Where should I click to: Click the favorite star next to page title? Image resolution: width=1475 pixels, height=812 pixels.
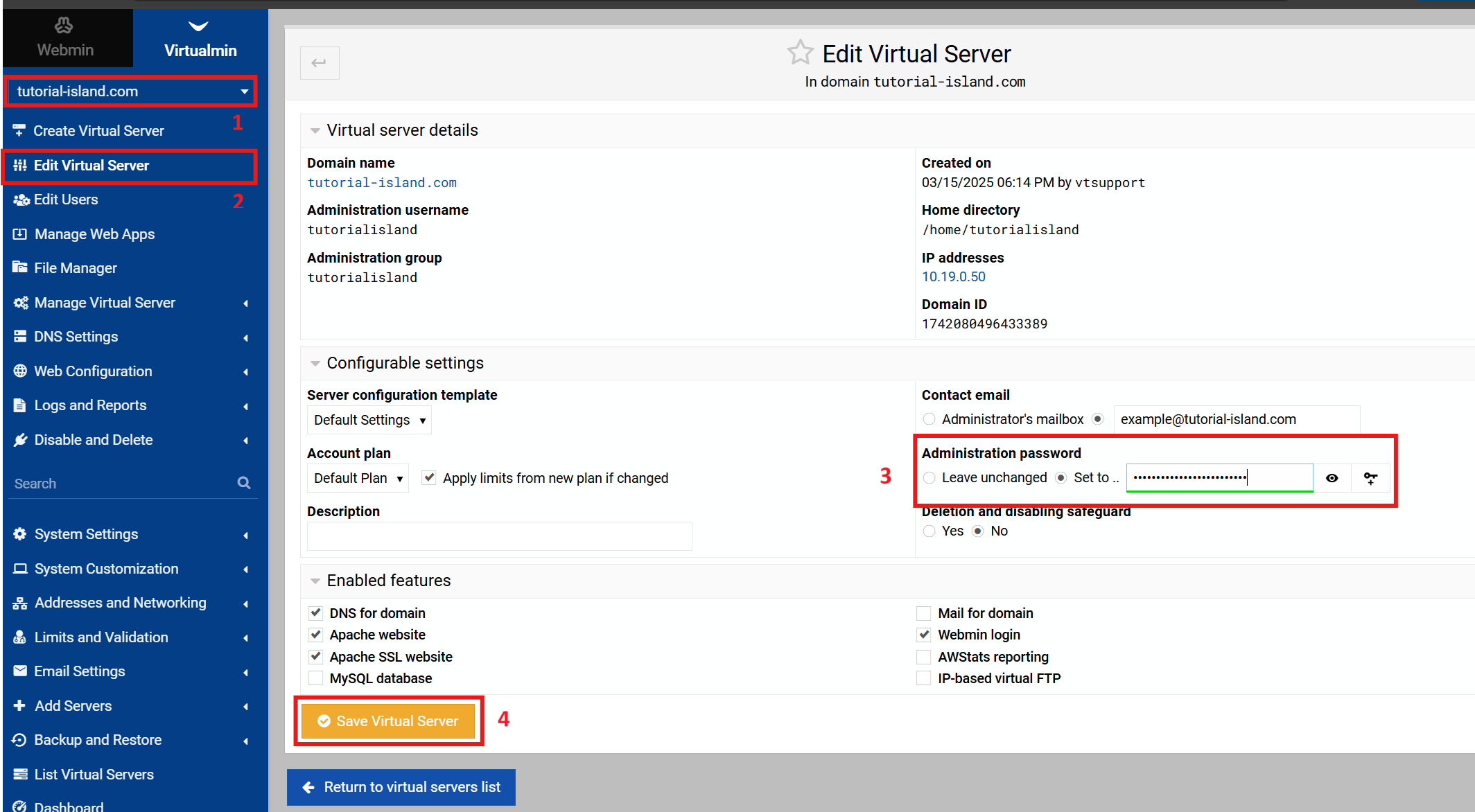pos(800,53)
